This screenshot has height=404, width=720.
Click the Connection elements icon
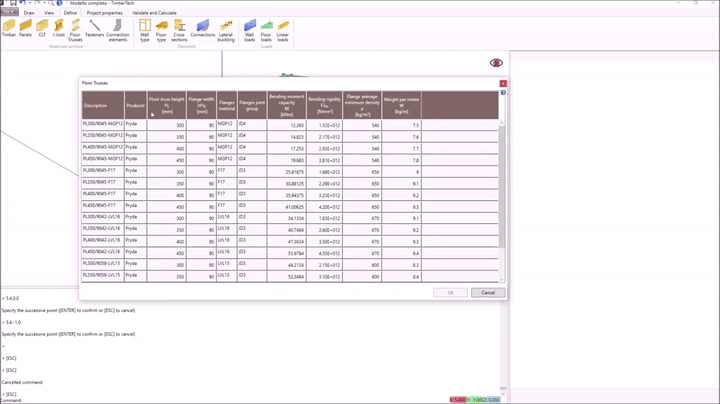click(x=117, y=27)
